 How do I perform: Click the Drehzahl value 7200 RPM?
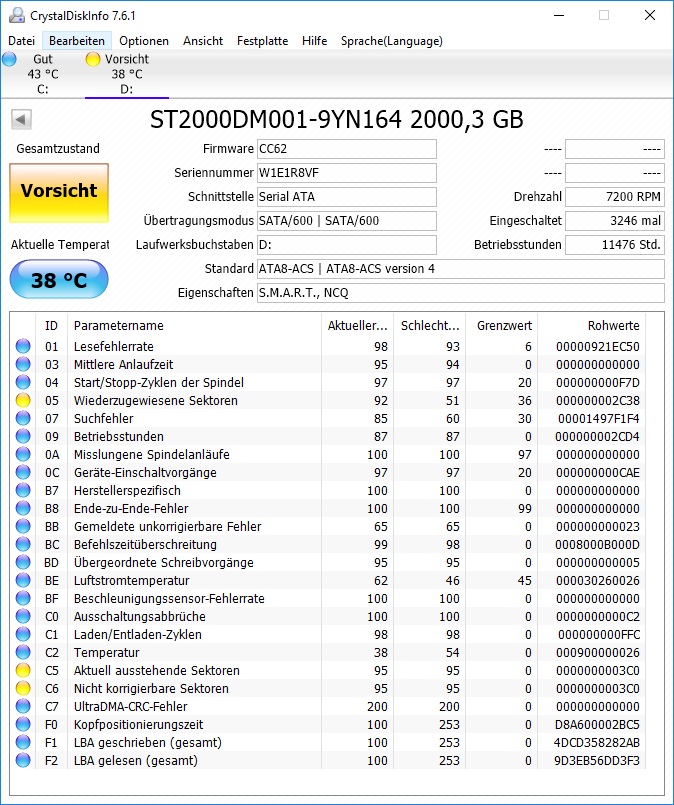(614, 197)
